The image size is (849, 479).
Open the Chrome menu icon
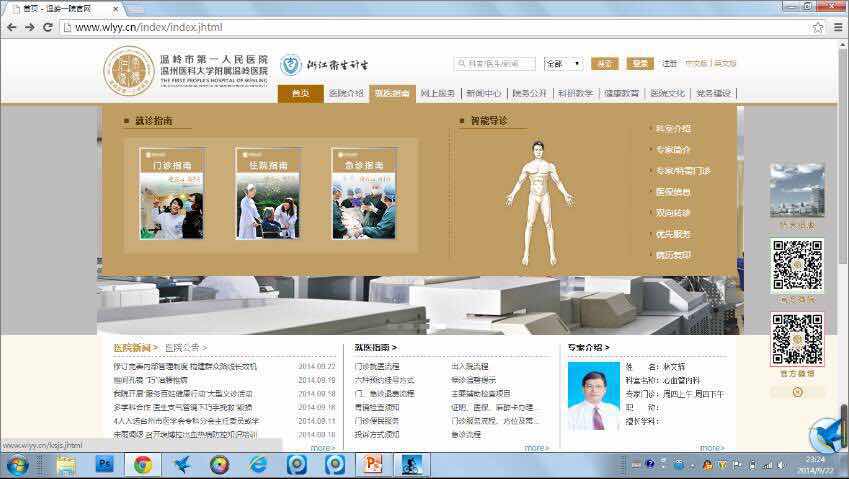pyautogui.click(x=838, y=27)
